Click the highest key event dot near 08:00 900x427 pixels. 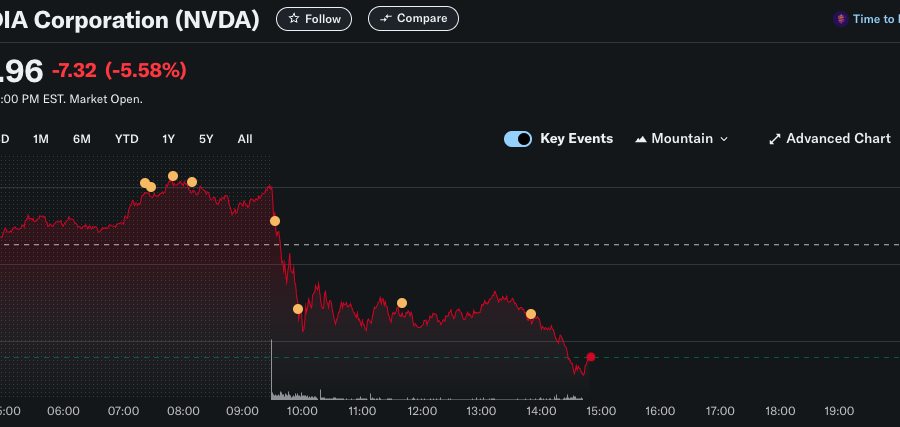(173, 176)
